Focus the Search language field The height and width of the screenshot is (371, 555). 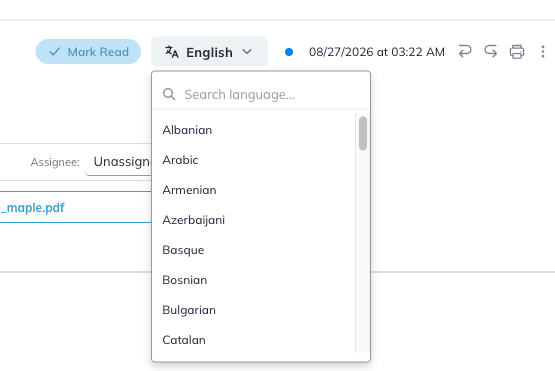(261, 95)
